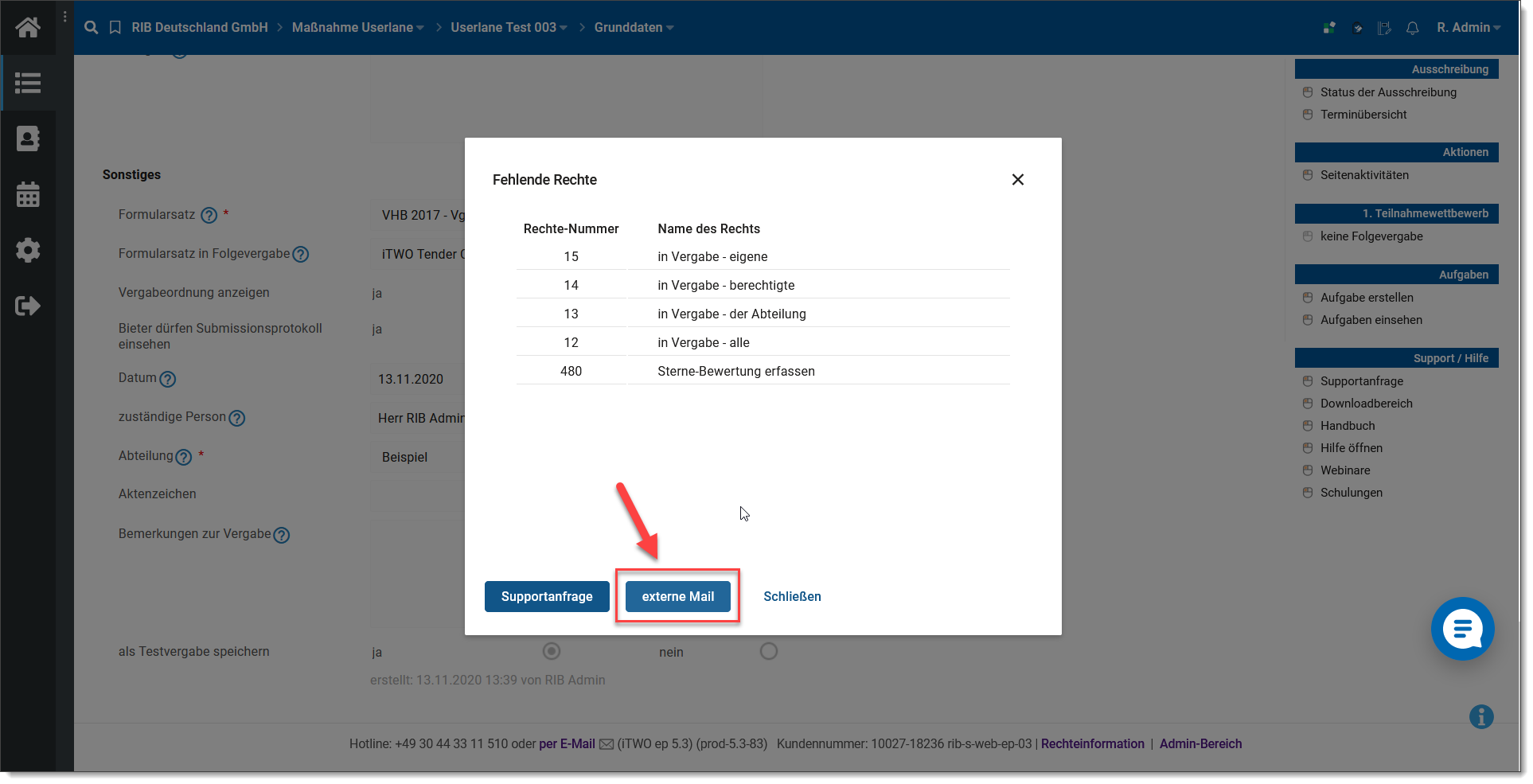
Task: Click help icon beside zuständige Person
Action: point(237,418)
